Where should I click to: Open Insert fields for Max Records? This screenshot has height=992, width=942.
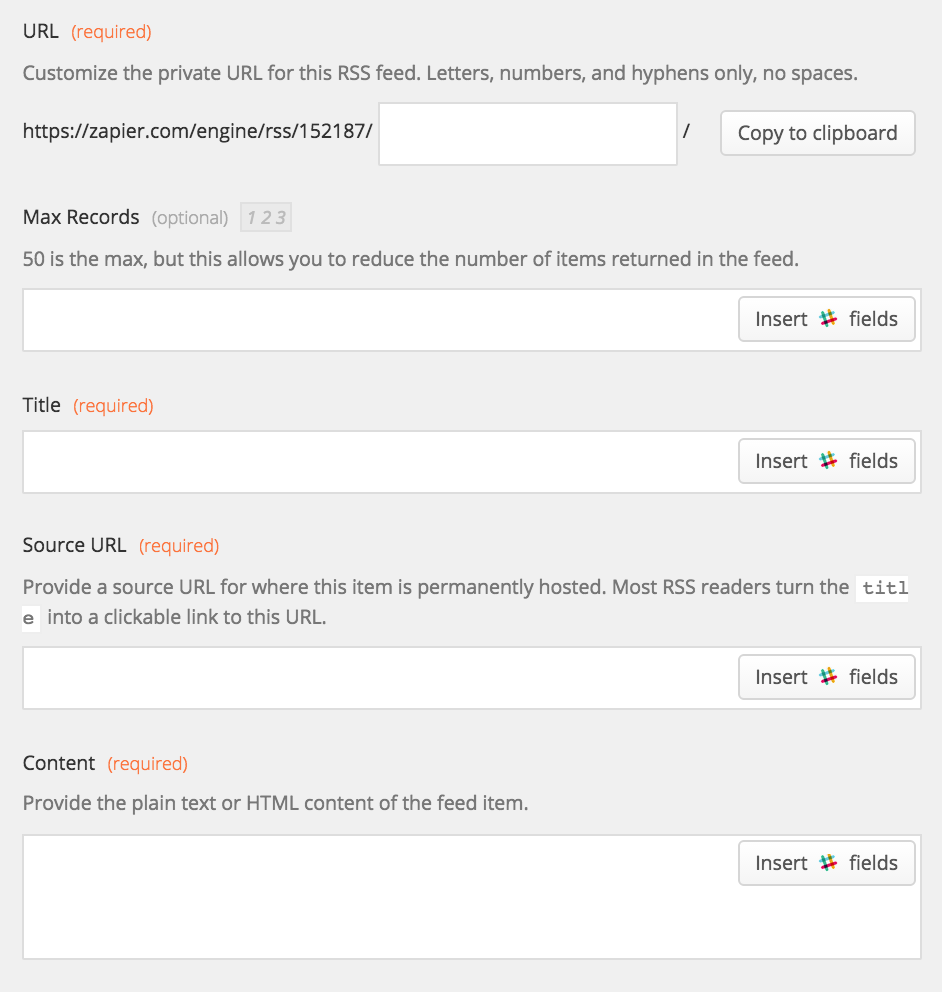click(x=826, y=319)
